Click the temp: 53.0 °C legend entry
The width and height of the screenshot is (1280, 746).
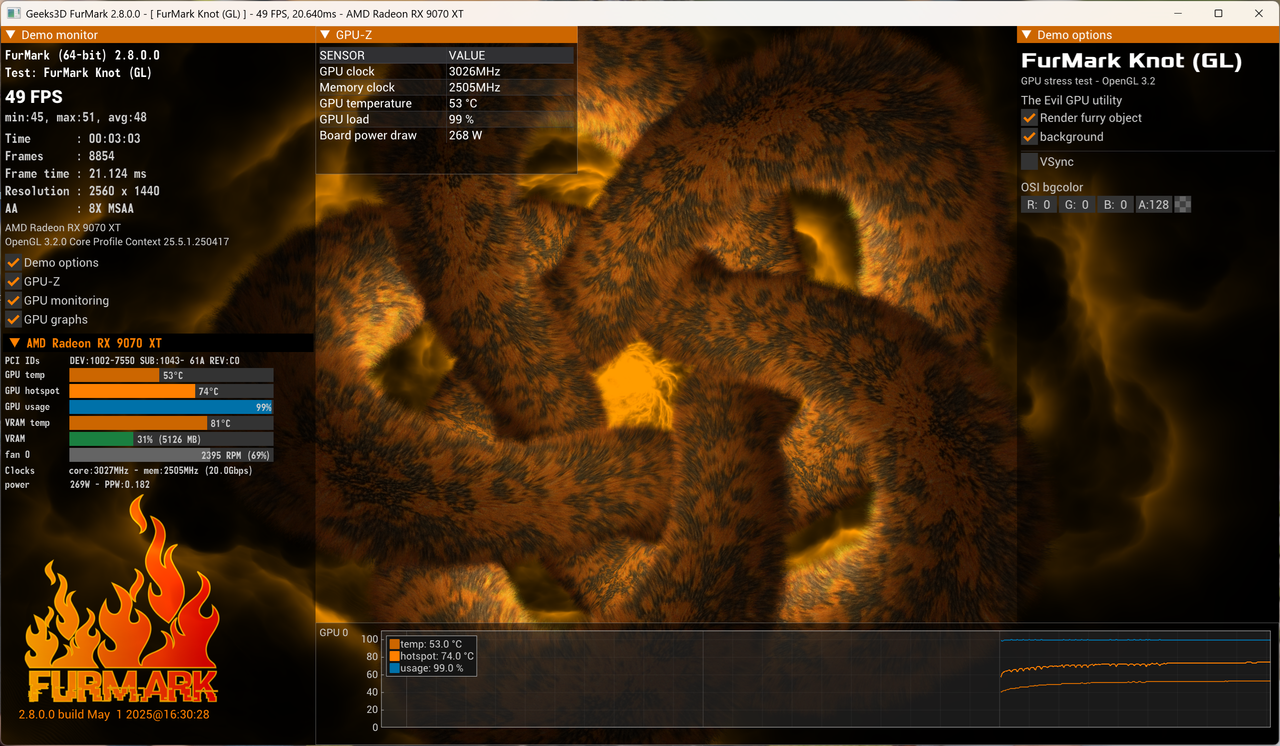(x=425, y=644)
